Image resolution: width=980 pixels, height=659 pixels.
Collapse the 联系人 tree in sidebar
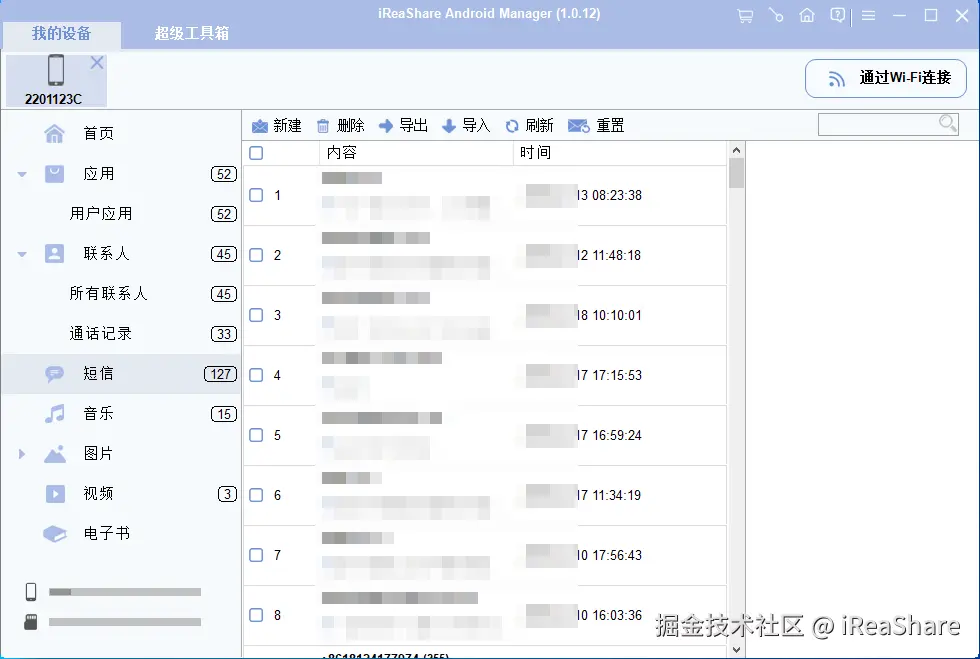[21, 253]
